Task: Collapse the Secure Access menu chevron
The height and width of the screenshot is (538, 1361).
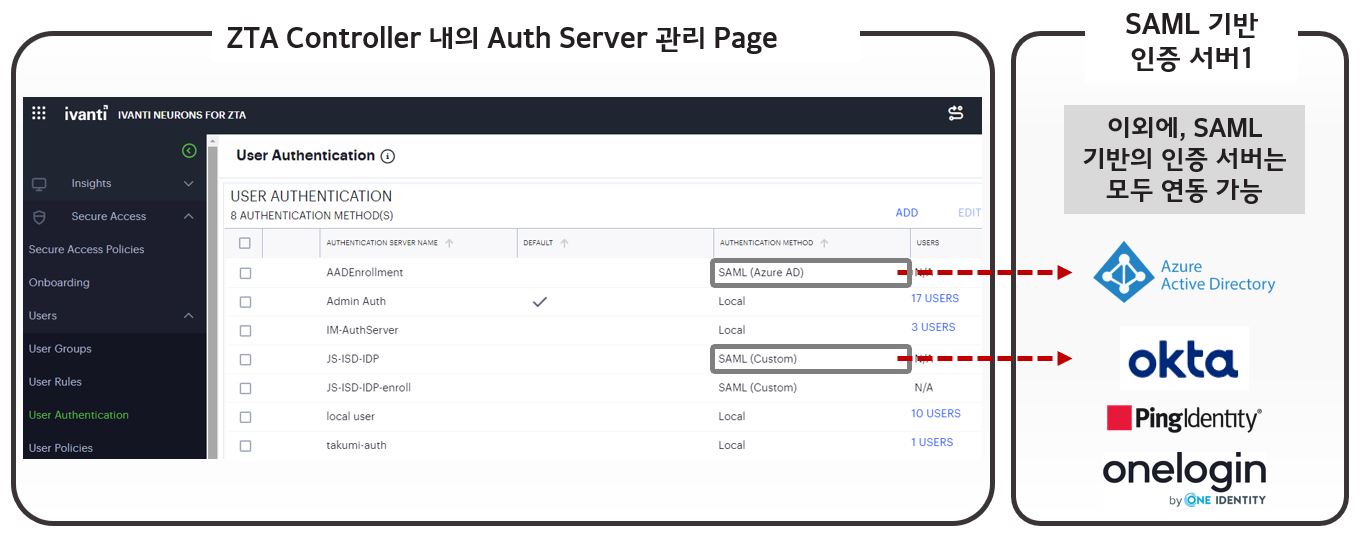Action: point(189,217)
